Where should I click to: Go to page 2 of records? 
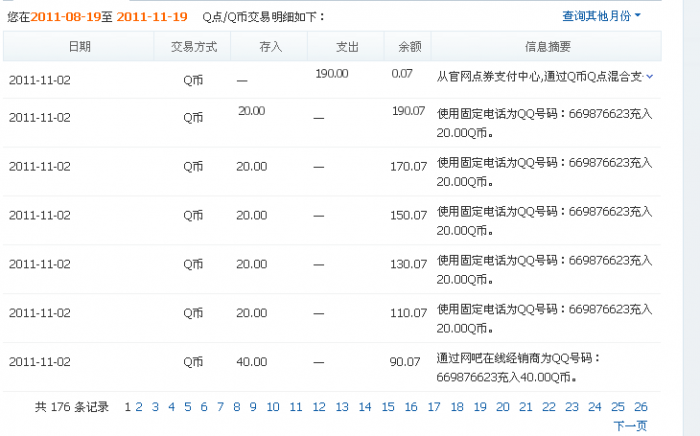click(x=139, y=407)
